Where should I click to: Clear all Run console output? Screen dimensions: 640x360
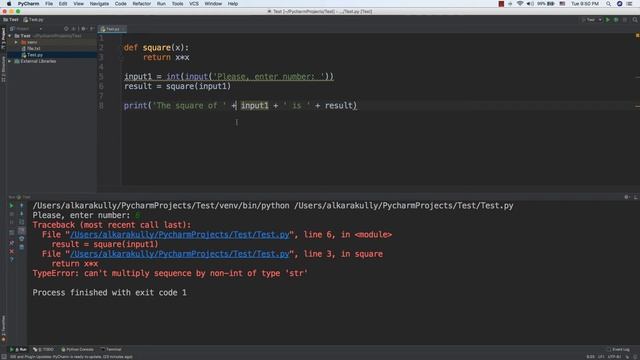point(22,247)
